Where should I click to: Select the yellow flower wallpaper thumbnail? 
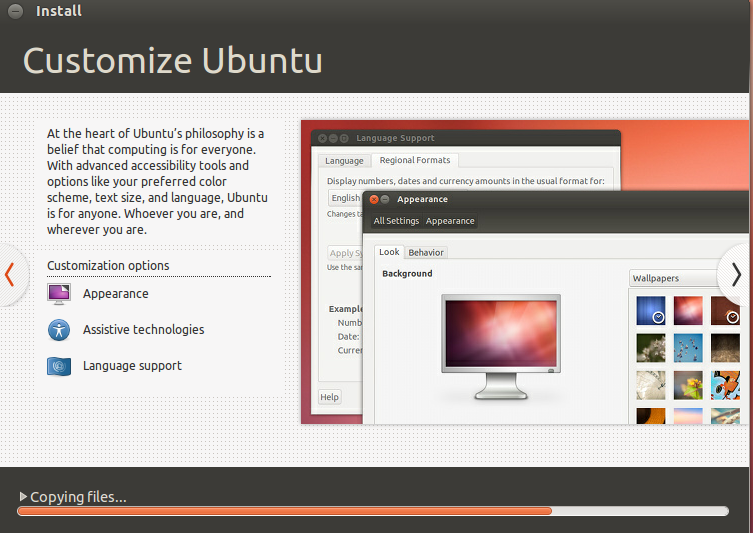tap(688, 385)
